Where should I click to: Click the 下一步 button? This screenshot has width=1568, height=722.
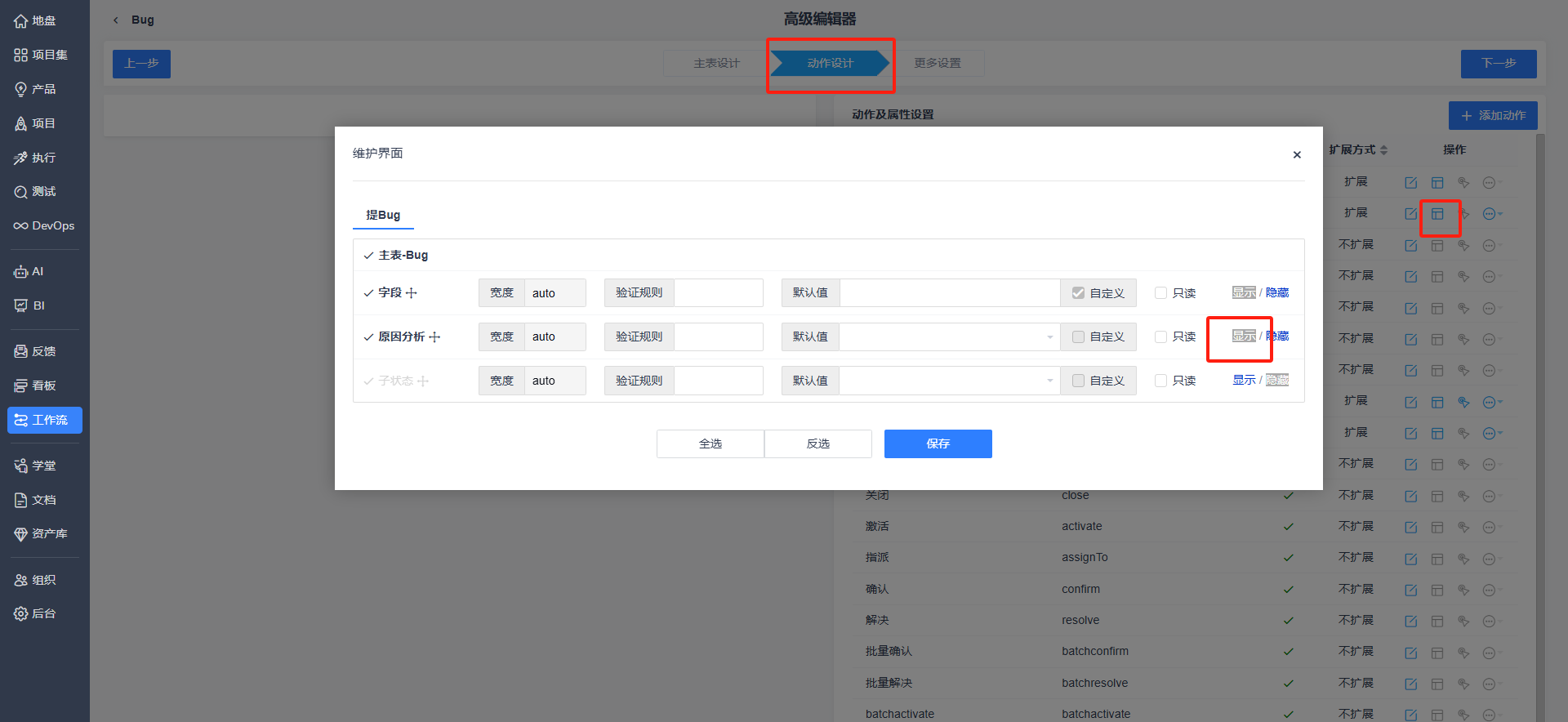point(1499,63)
